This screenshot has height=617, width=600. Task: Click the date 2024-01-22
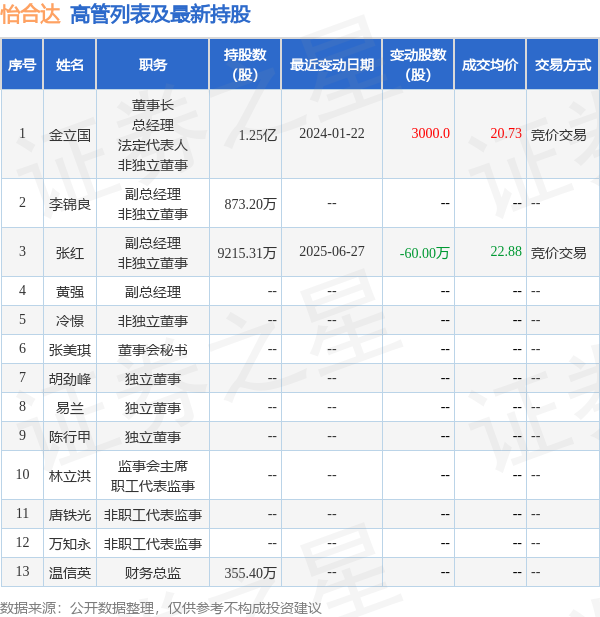click(x=332, y=133)
